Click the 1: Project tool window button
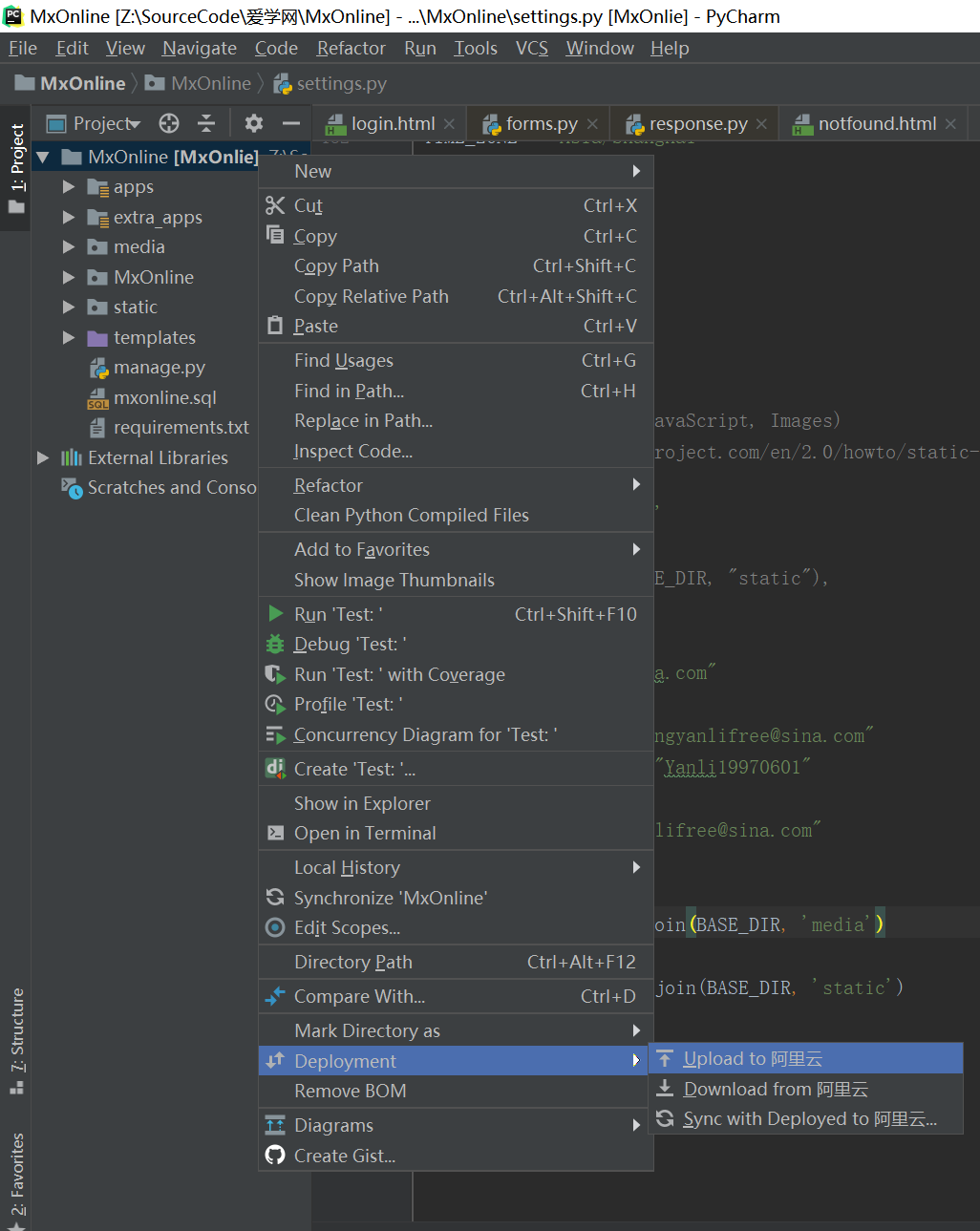Image resolution: width=980 pixels, height=1231 pixels. [16, 169]
